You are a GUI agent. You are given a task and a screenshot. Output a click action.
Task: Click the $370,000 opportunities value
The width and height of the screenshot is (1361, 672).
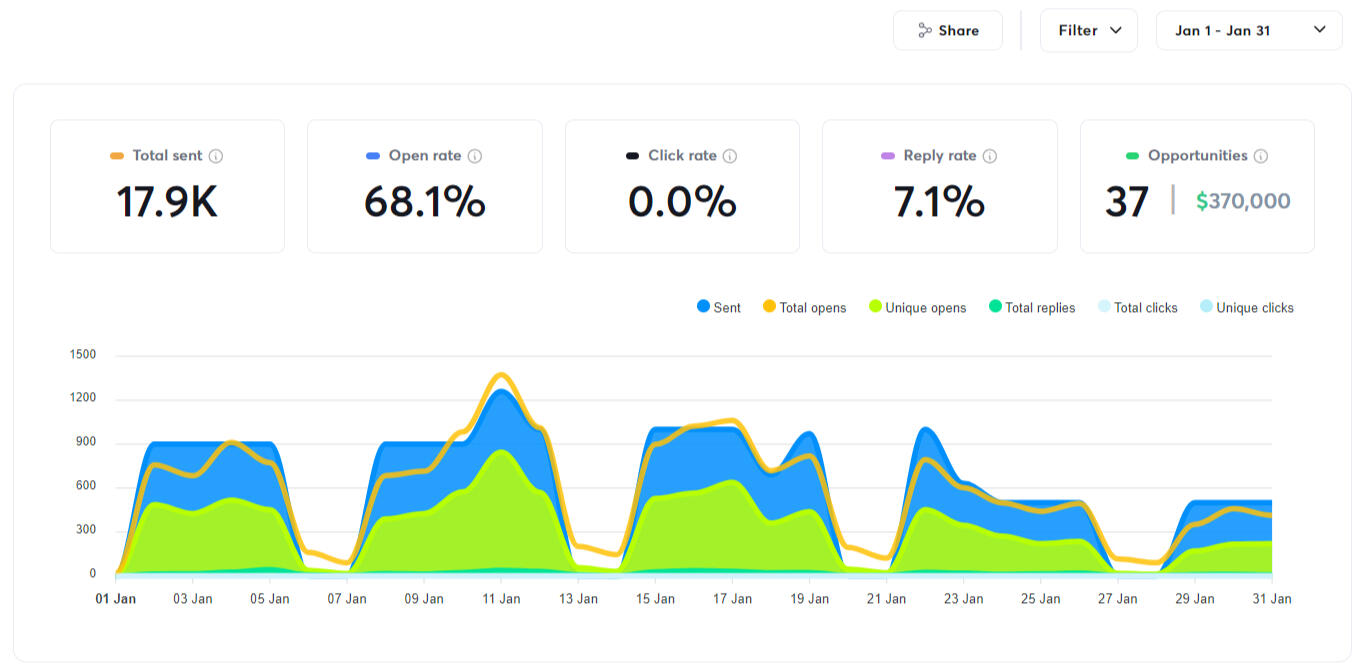coord(1243,201)
